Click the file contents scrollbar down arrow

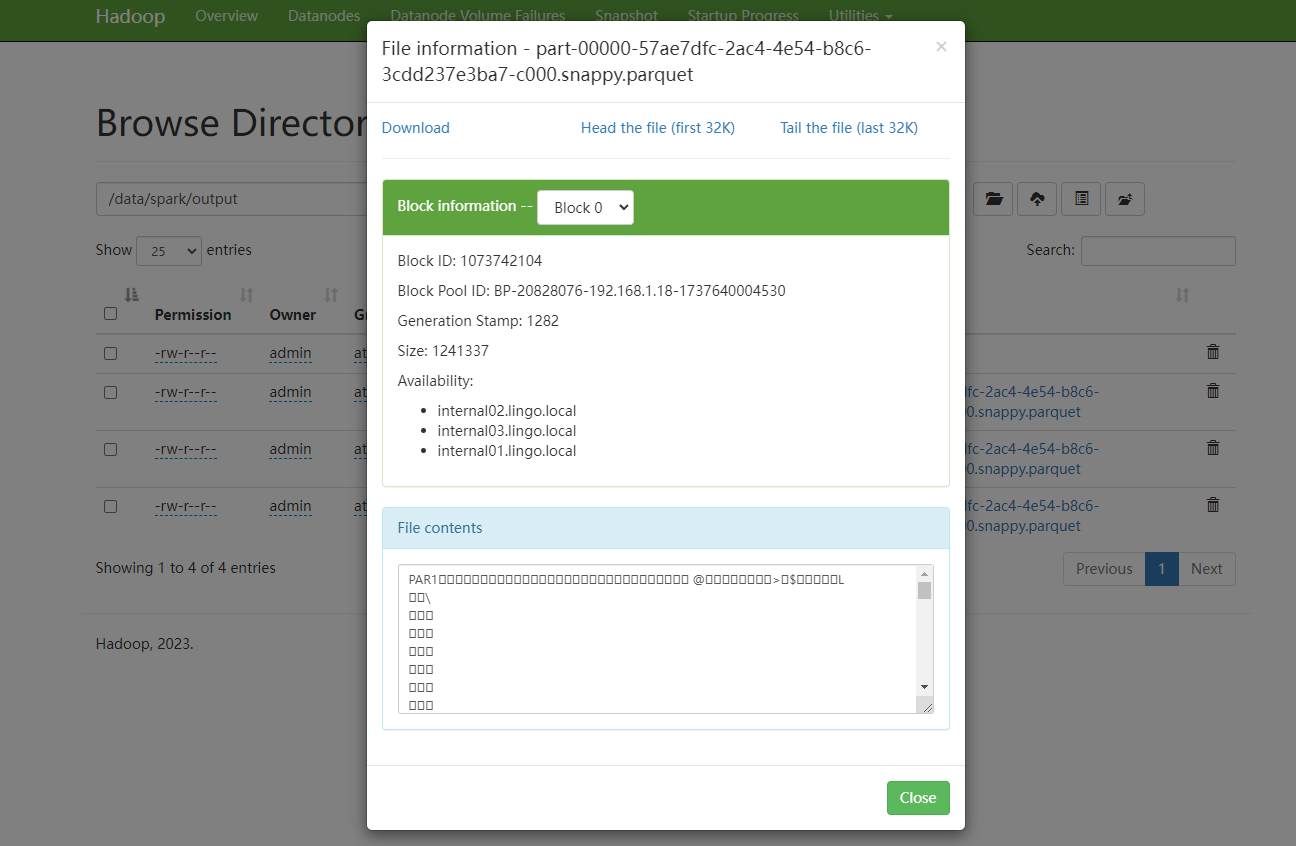[924, 687]
